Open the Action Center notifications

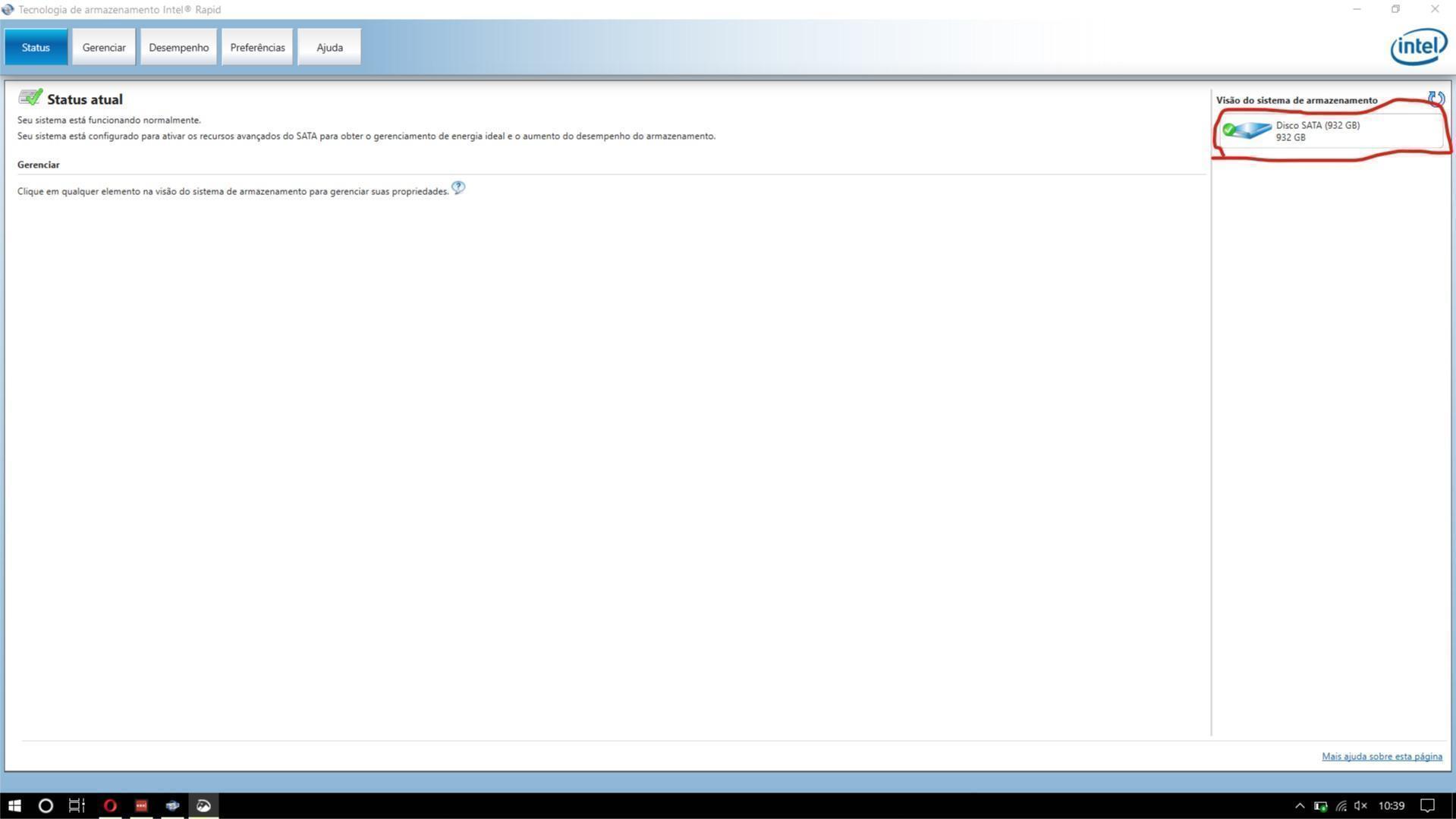1427,805
